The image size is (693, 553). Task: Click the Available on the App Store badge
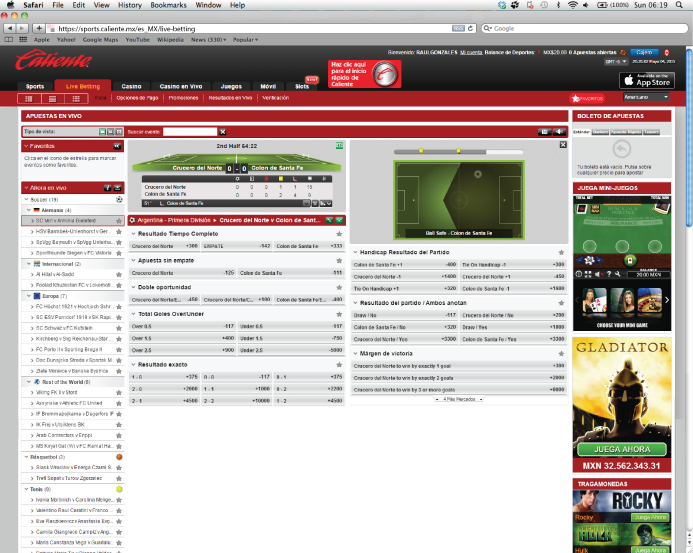647,80
